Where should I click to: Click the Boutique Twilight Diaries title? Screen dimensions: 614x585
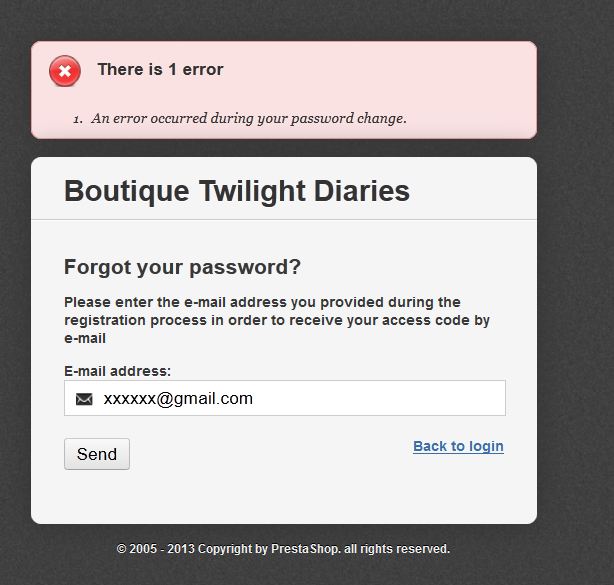click(237, 191)
